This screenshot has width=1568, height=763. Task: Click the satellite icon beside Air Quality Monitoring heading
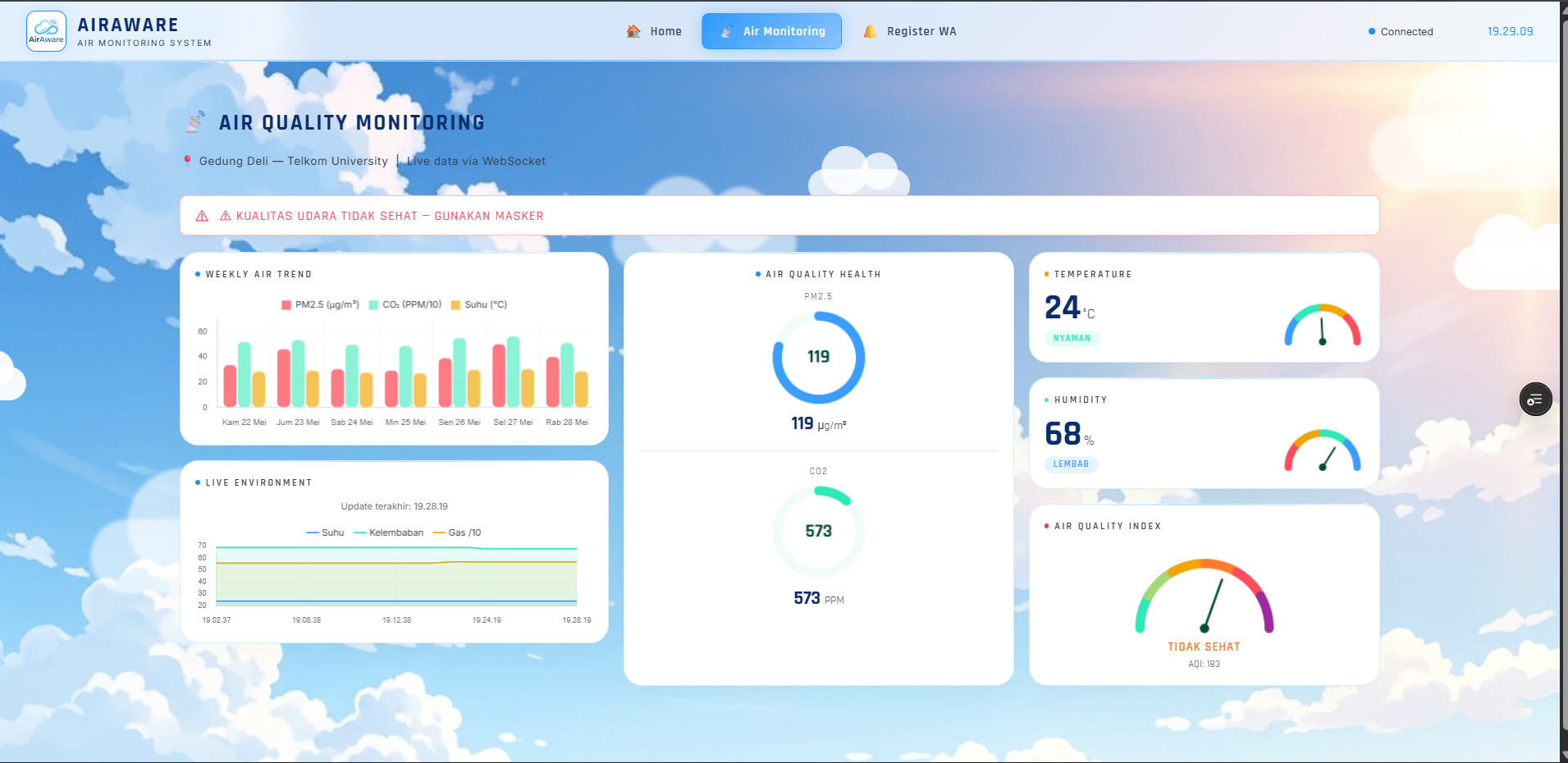(x=195, y=122)
